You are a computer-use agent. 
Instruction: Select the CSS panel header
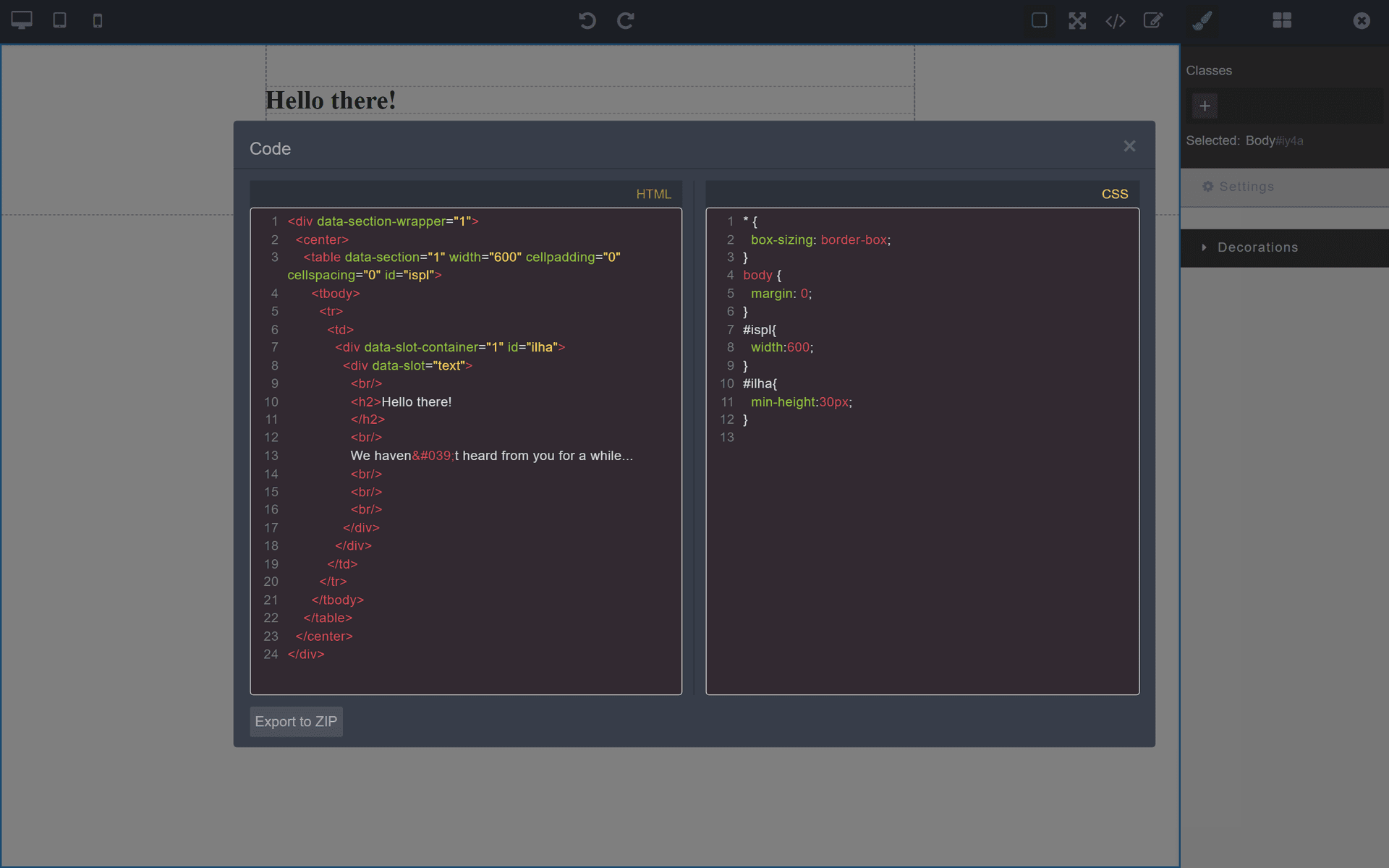click(1114, 194)
